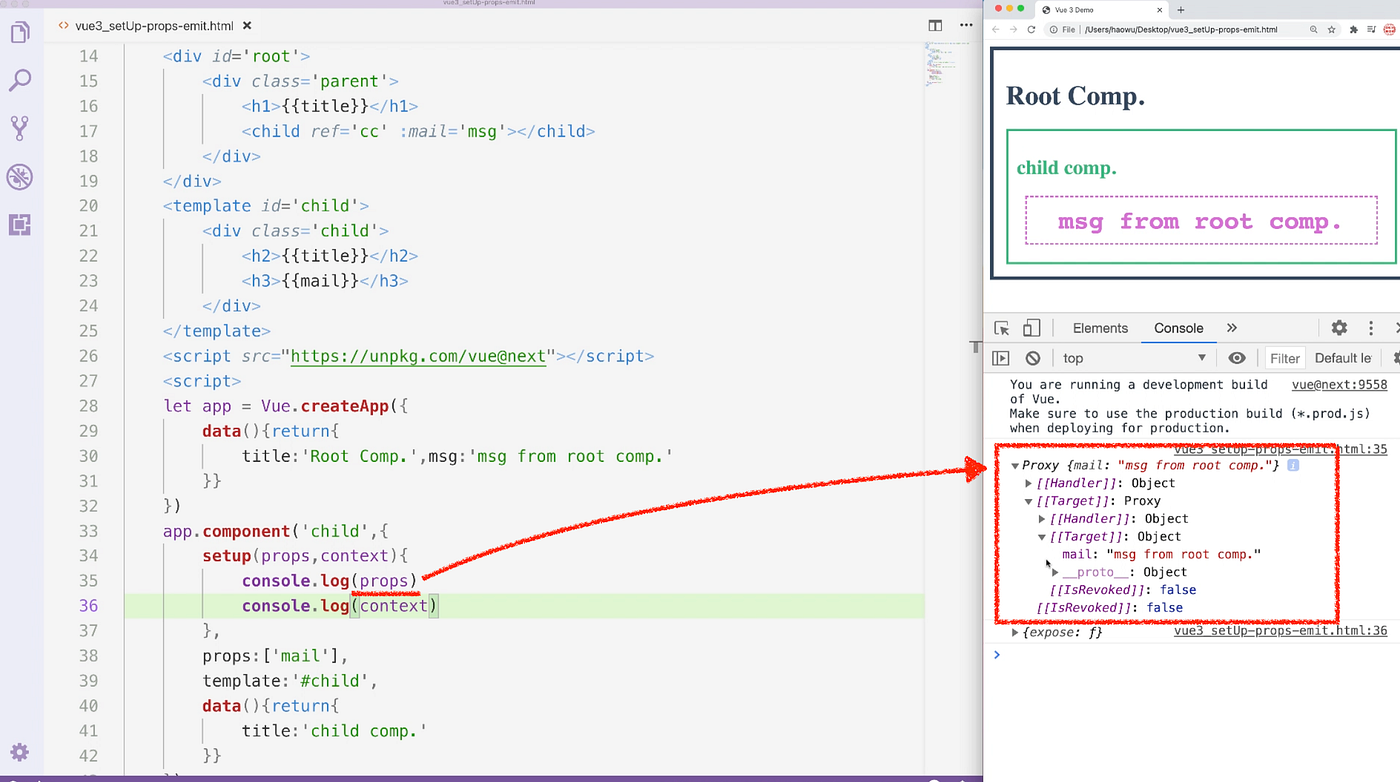Toggle the live expression eye icon

click(1237, 358)
